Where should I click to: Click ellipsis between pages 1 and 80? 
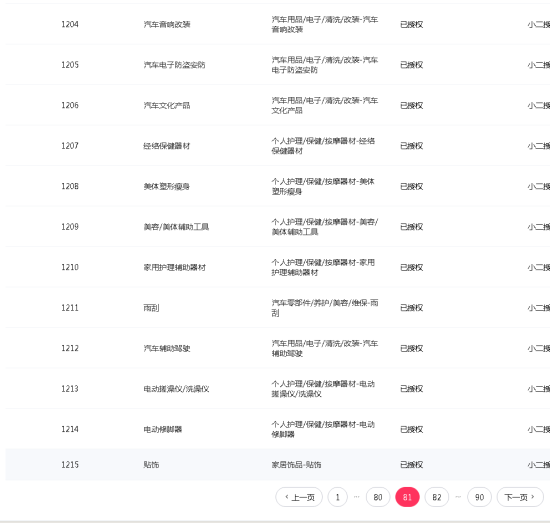357,497
